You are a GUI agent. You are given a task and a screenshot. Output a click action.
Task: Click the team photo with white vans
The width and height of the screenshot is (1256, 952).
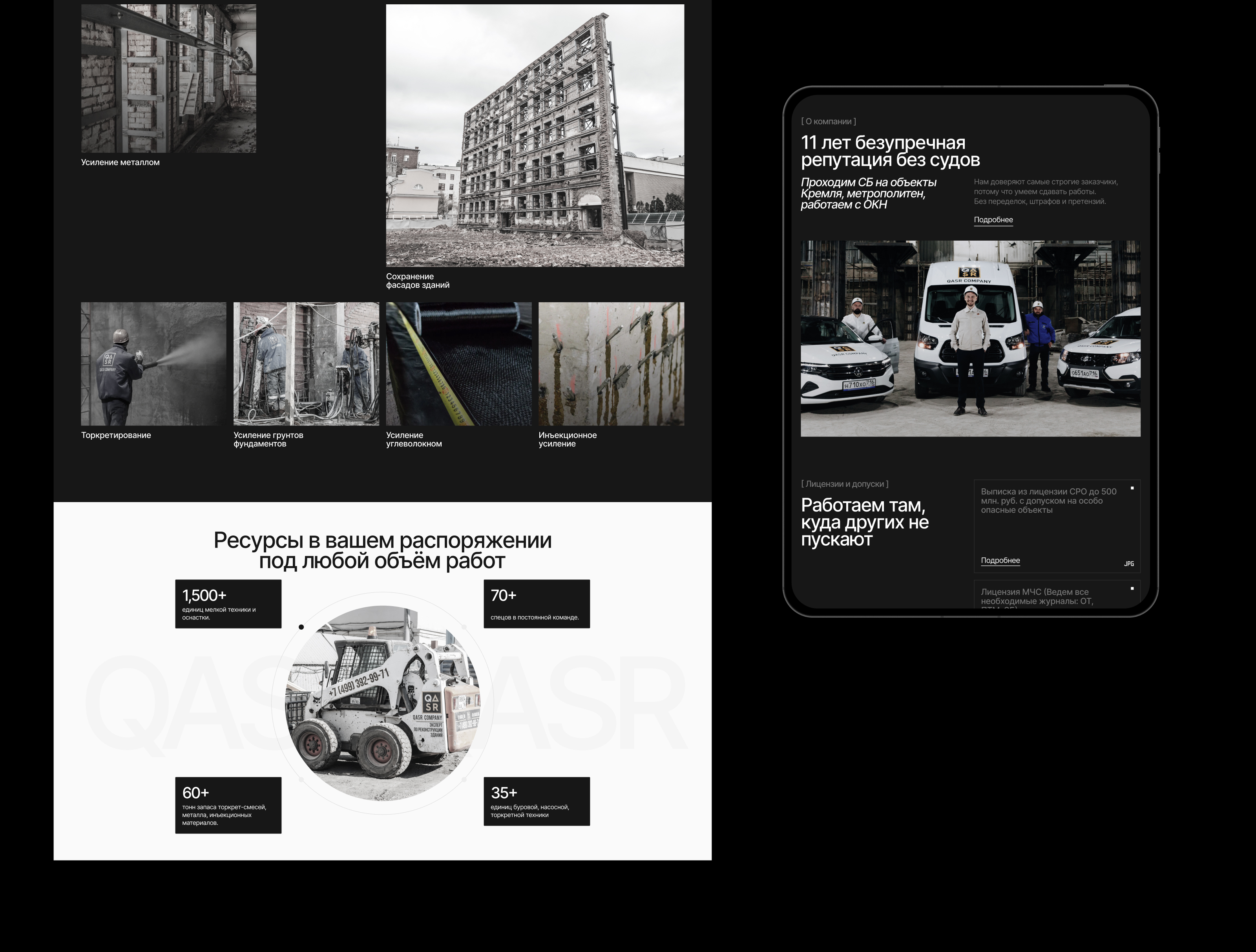(970, 338)
